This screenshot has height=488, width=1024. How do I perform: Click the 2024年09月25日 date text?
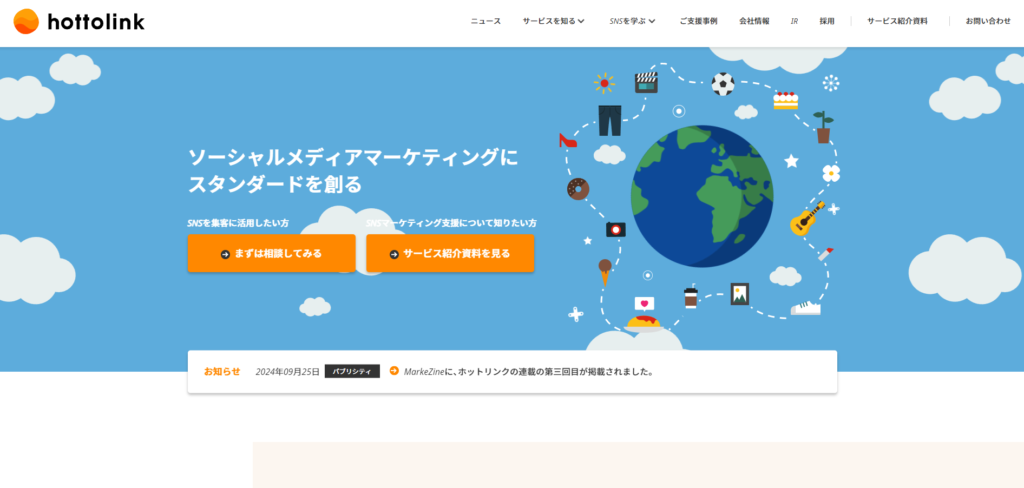[x=287, y=372]
